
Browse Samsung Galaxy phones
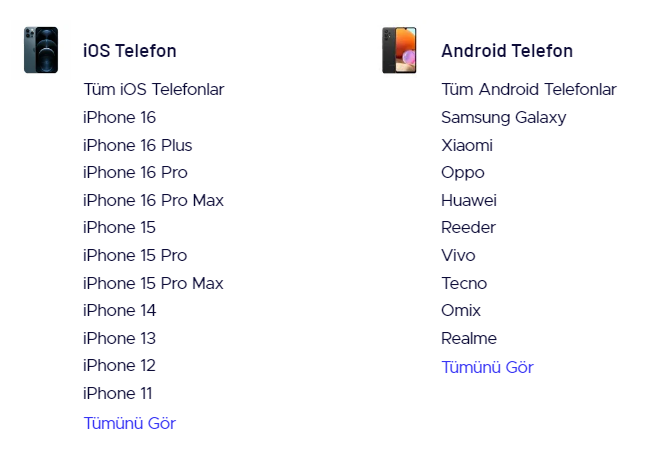point(503,117)
